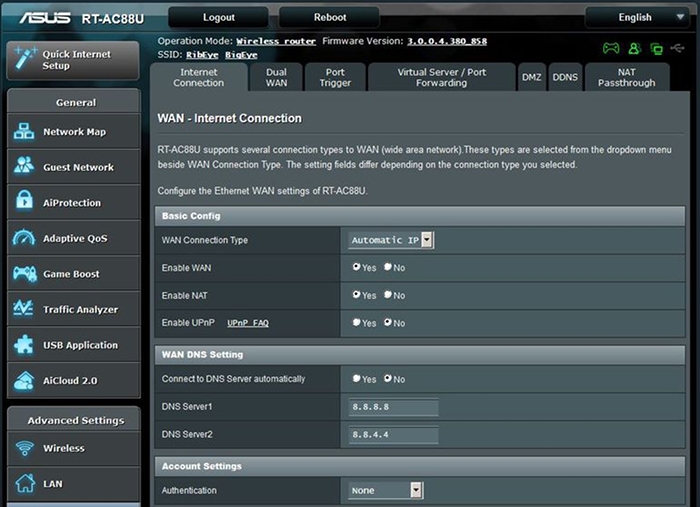This screenshot has width=700, height=507.
Task: Click the Reboot button
Action: coord(329,17)
